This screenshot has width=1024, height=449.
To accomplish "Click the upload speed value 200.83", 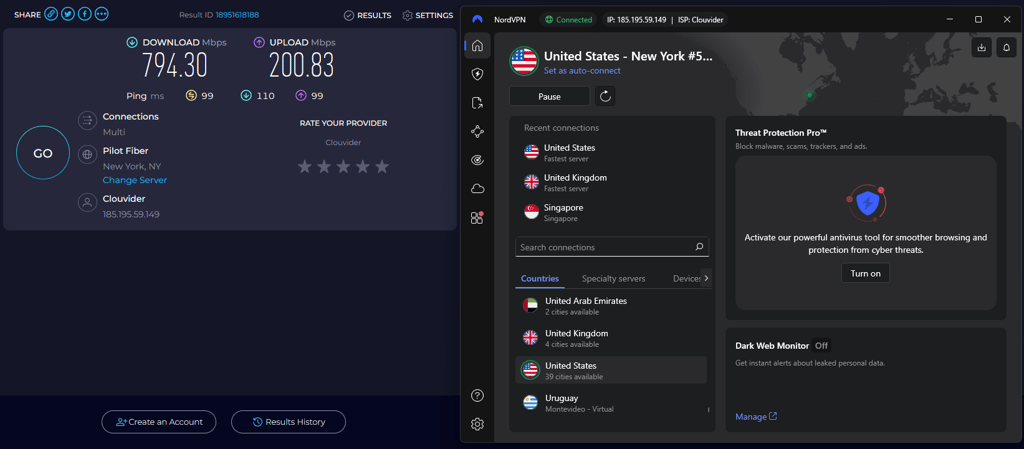I will click(x=302, y=65).
